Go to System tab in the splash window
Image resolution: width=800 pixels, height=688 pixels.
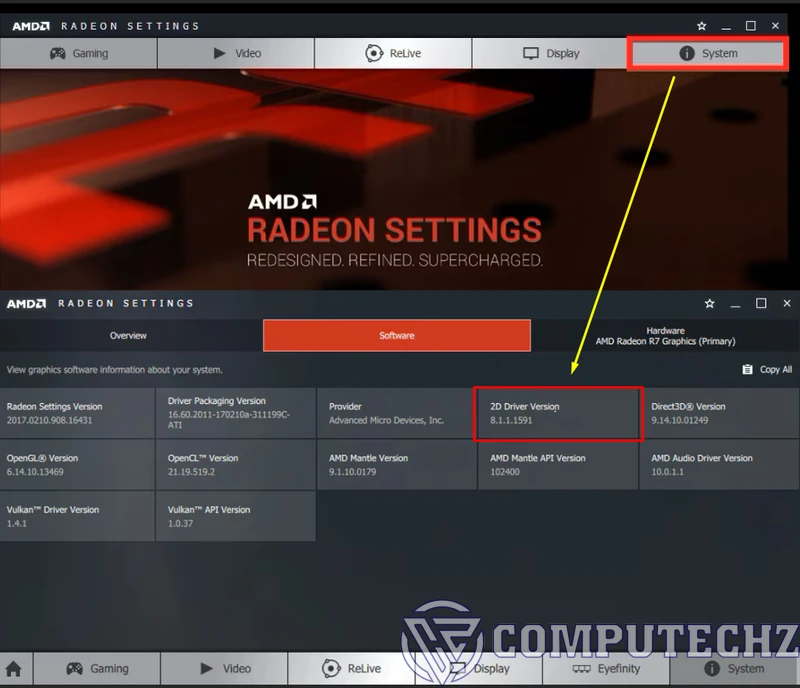(x=708, y=53)
